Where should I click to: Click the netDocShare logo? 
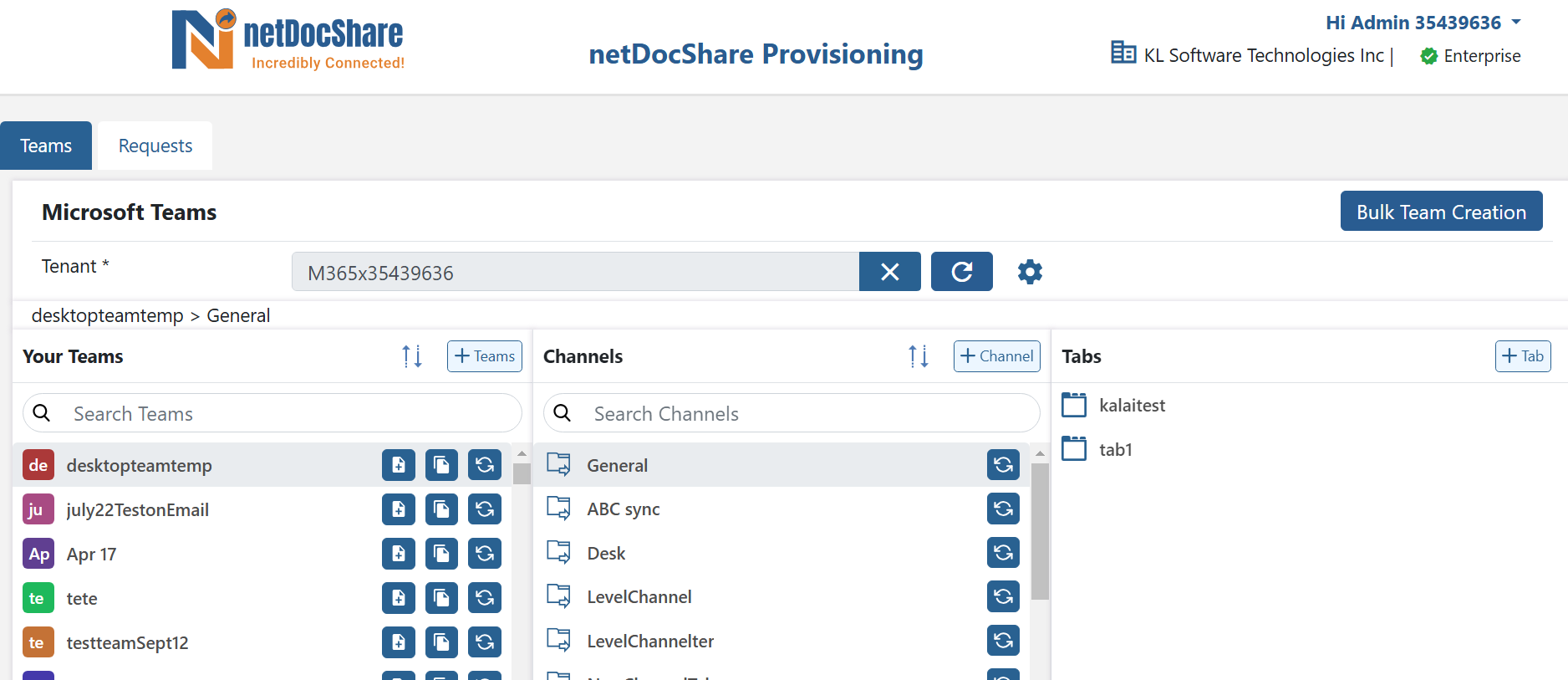point(287,40)
